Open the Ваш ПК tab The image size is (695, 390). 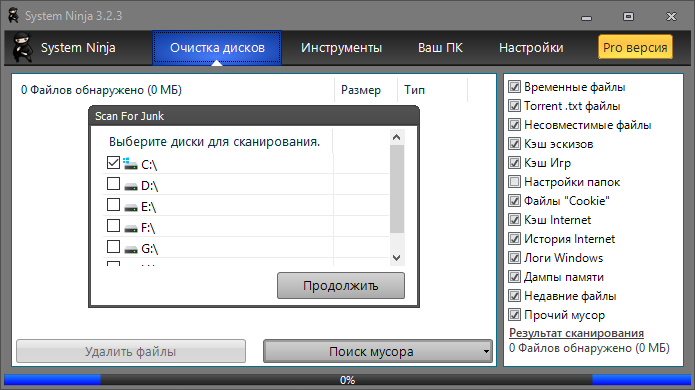[x=440, y=48]
